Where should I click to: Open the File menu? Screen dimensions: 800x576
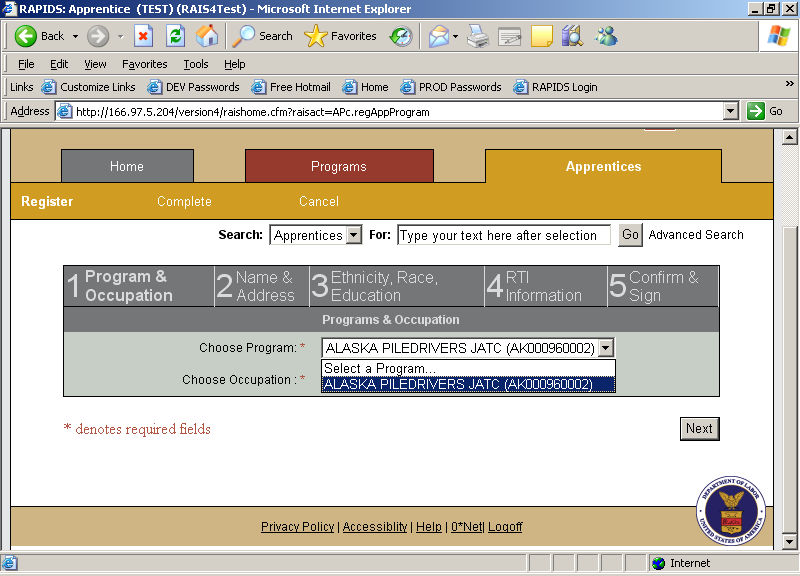tap(26, 64)
